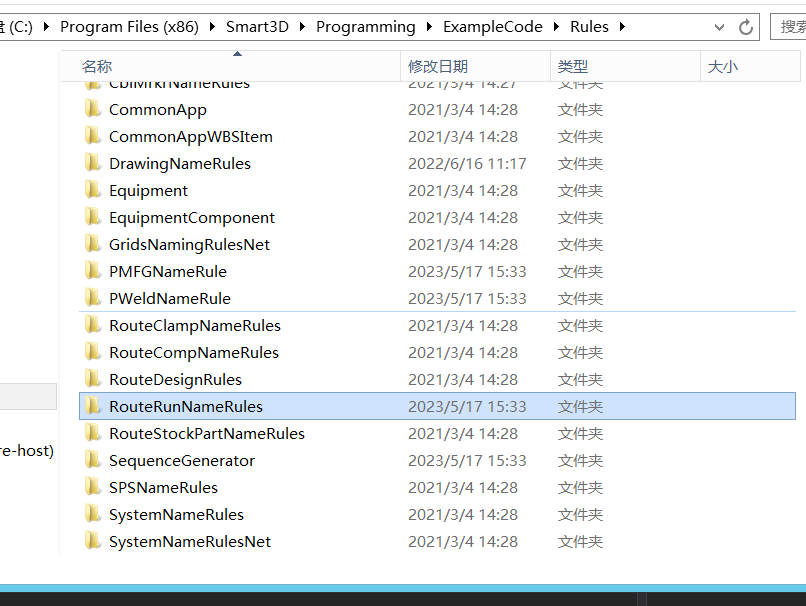Click the modified date of PMFGNameRule
The width and height of the screenshot is (806, 606).
tap(467, 271)
